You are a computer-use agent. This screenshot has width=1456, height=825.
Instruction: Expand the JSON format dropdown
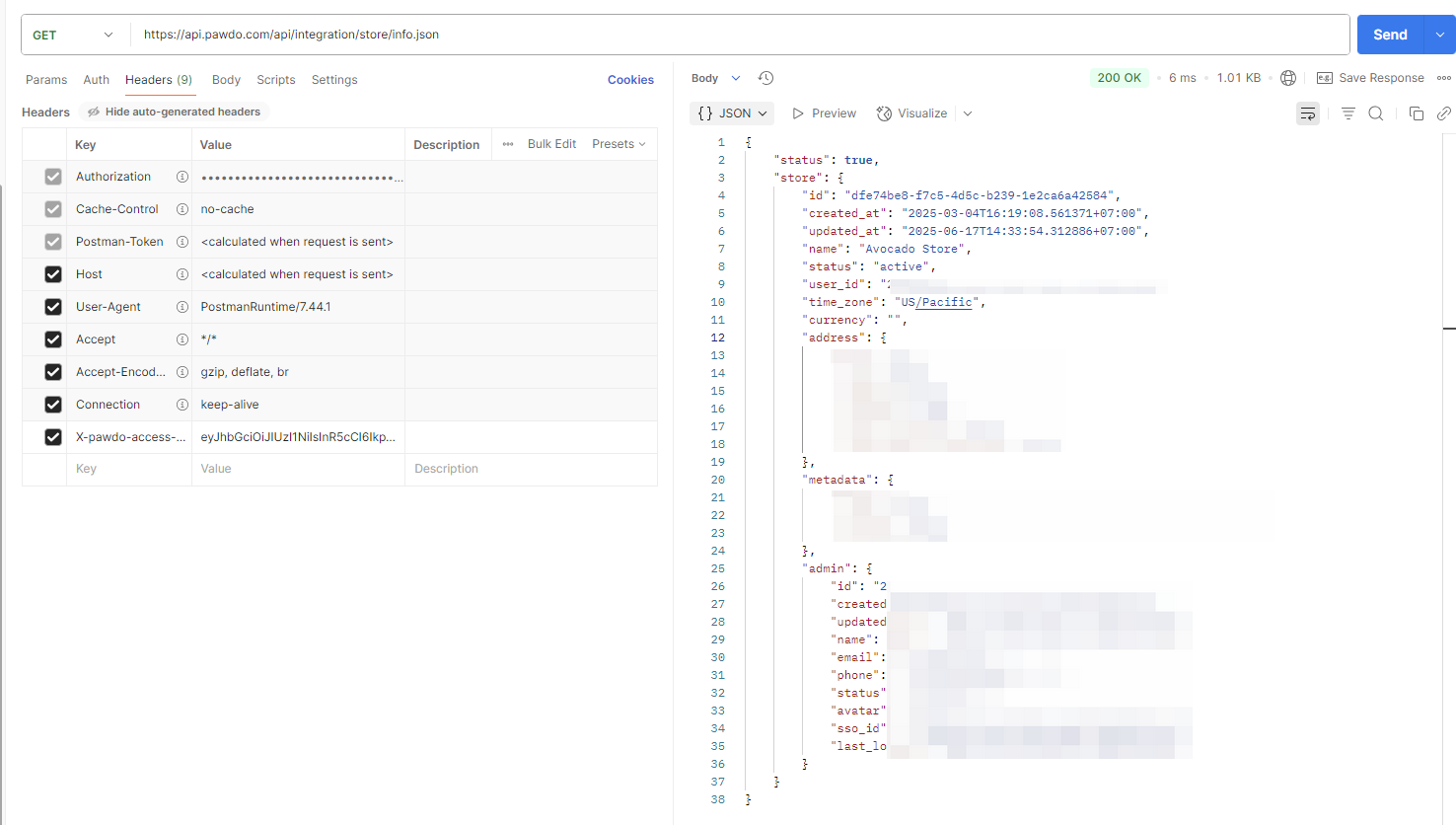[x=732, y=113]
